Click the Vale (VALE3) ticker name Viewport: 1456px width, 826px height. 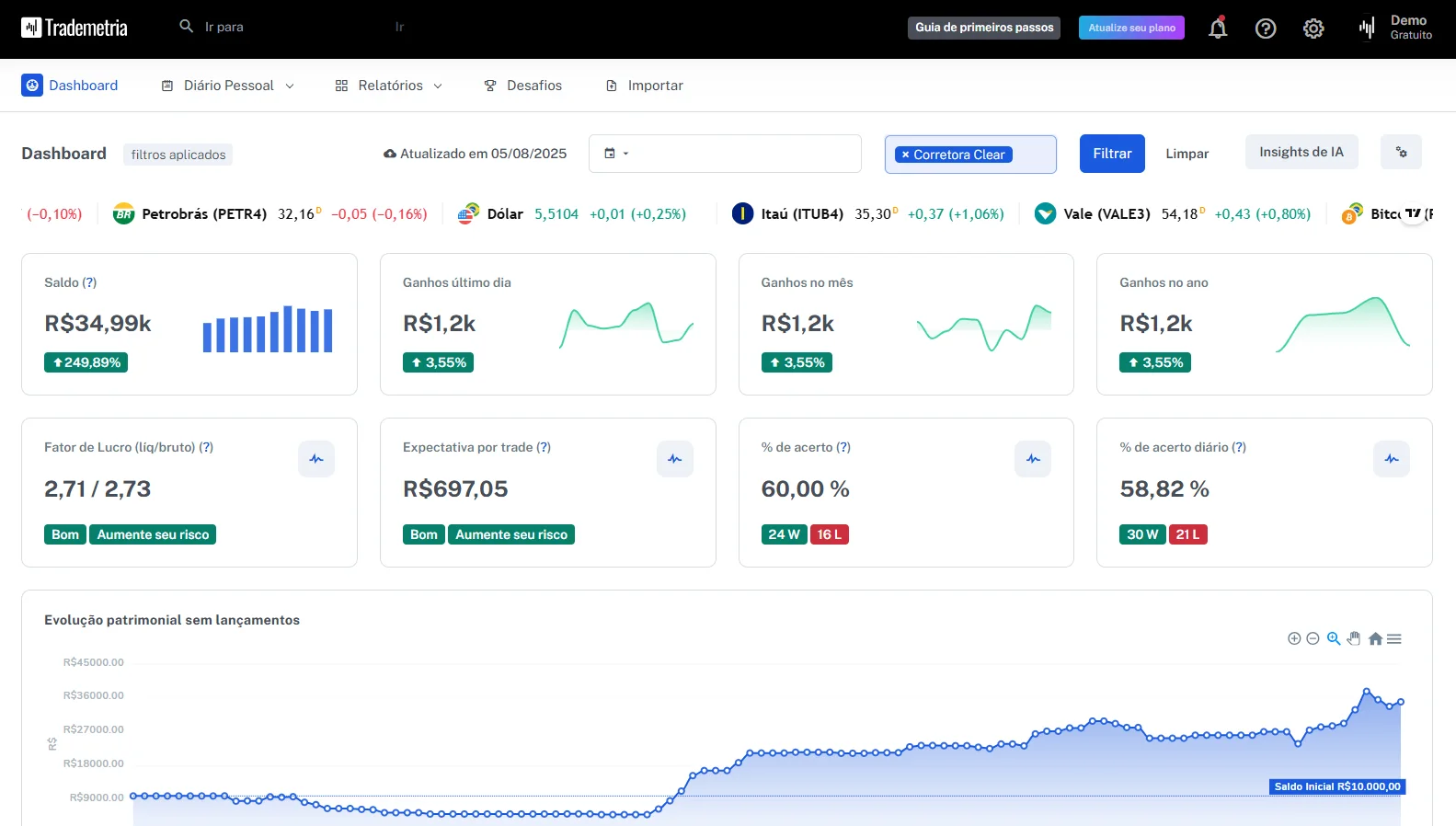coord(1107,214)
